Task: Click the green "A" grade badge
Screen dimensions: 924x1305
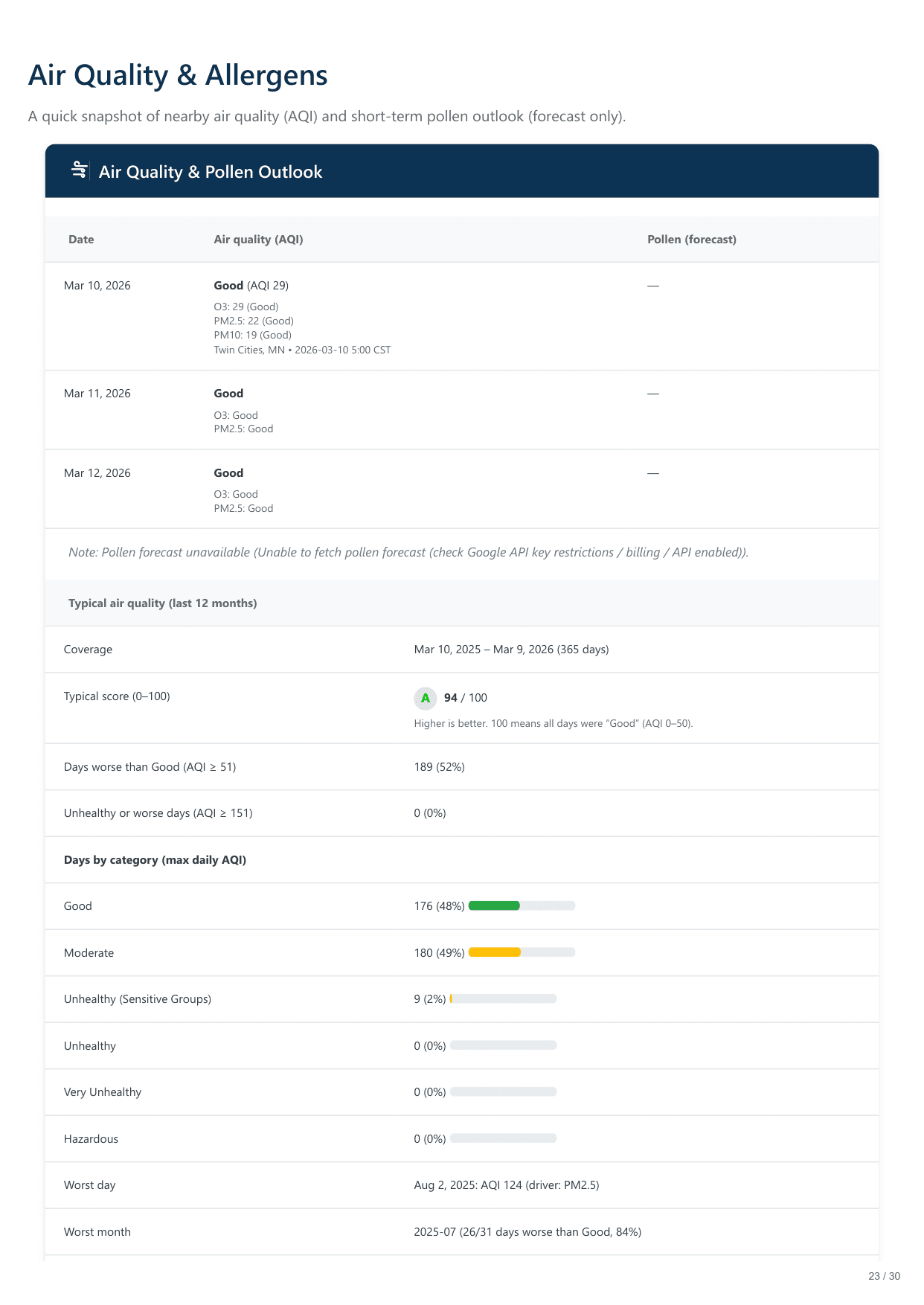Action: 426,698
